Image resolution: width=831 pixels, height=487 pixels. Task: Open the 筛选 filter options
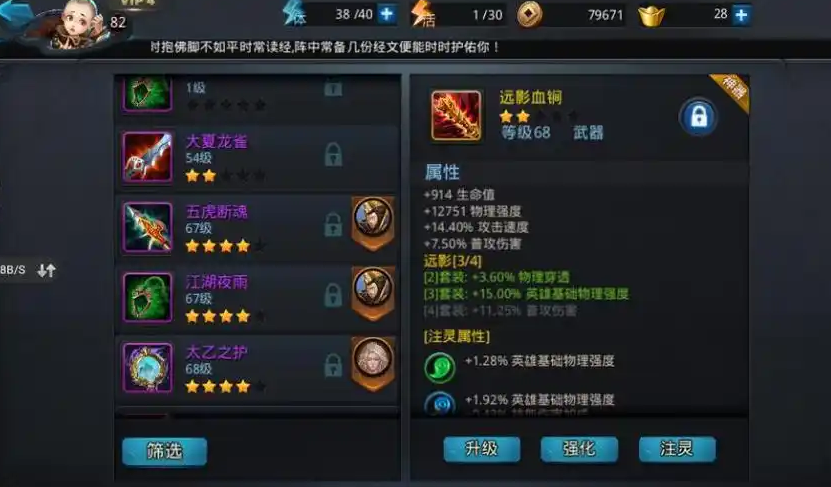tap(164, 451)
